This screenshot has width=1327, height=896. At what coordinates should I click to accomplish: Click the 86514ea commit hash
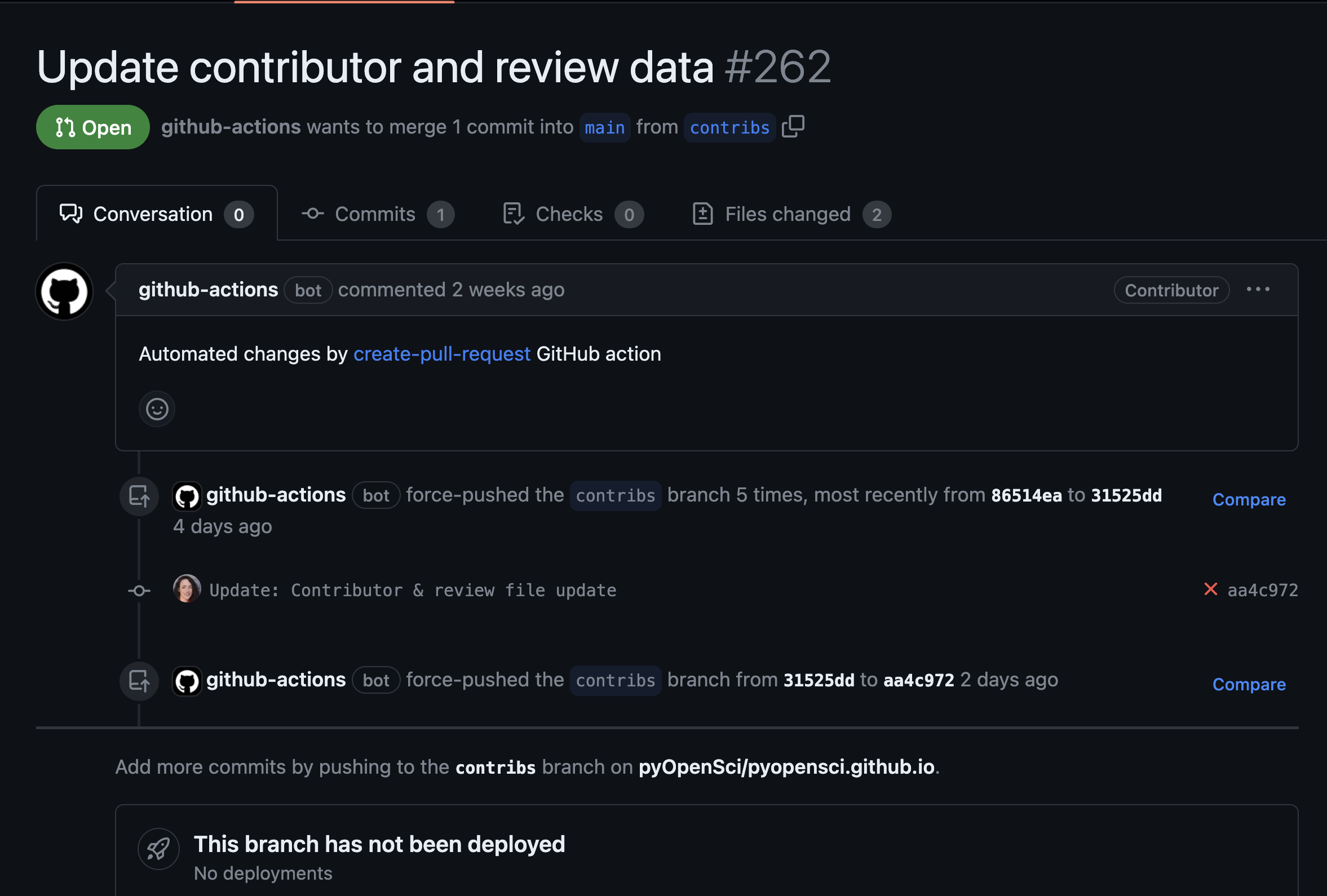pos(1026,495)
